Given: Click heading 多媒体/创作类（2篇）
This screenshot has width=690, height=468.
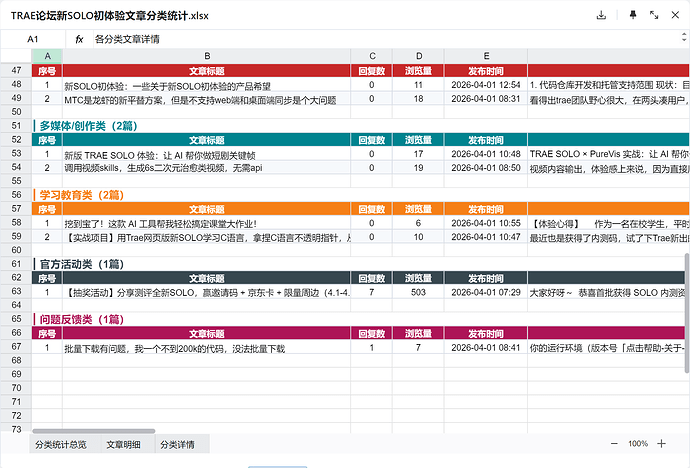Looking at the screenshot, I should [88, 126].
